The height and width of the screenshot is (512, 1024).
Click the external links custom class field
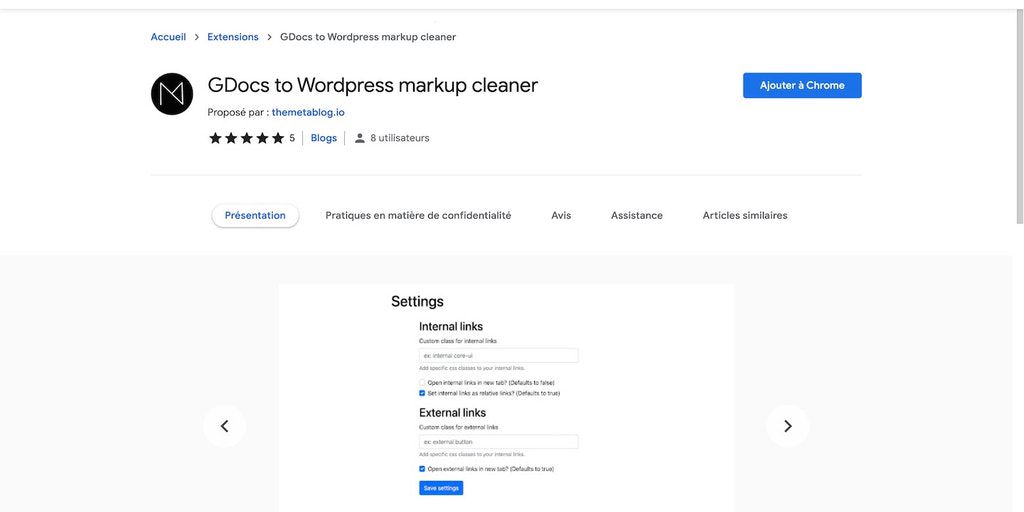tap(498, 441)
